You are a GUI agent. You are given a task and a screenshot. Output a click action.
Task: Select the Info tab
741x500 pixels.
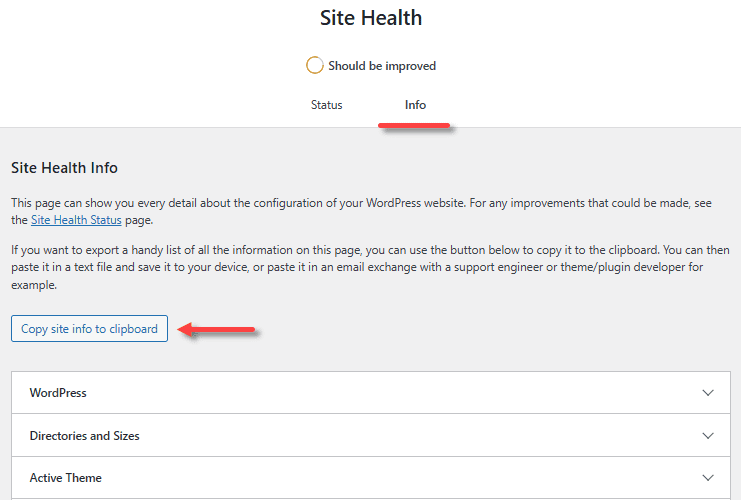point(415,105)
